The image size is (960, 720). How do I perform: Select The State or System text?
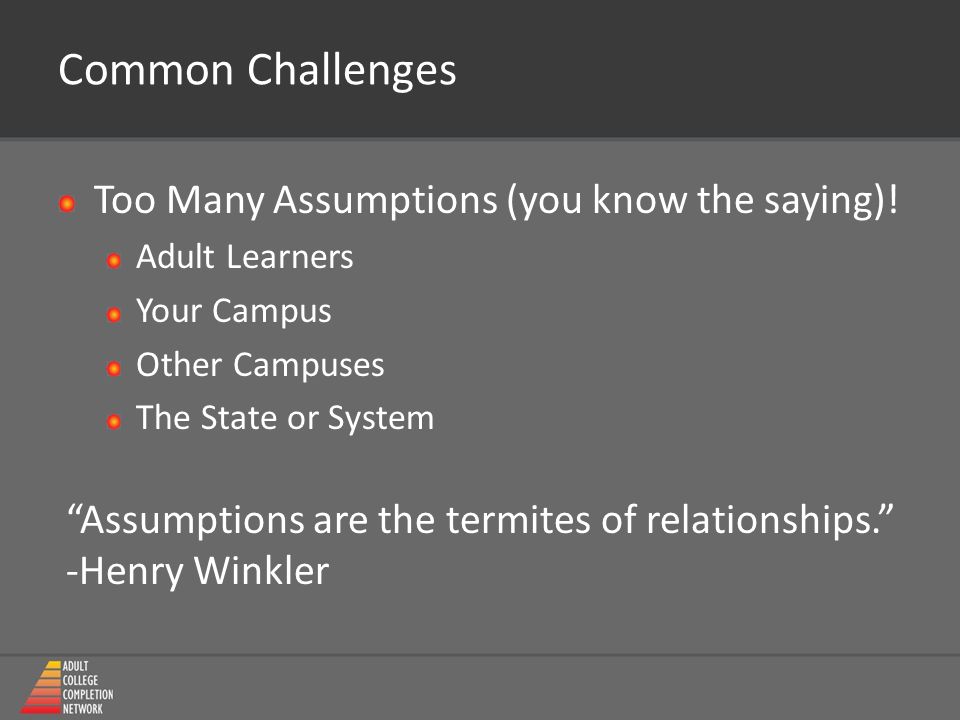point(285,418)
